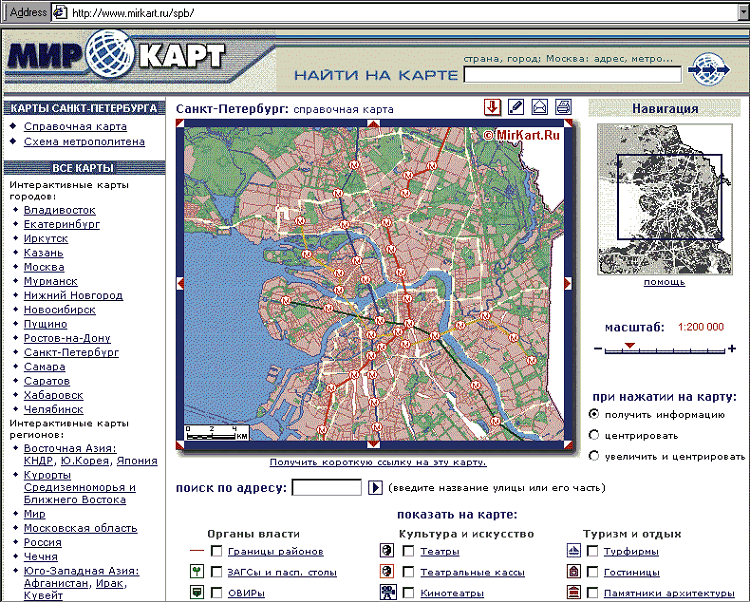Open the Владивосток city map
The image size is (750, 603).
[59, 210]
